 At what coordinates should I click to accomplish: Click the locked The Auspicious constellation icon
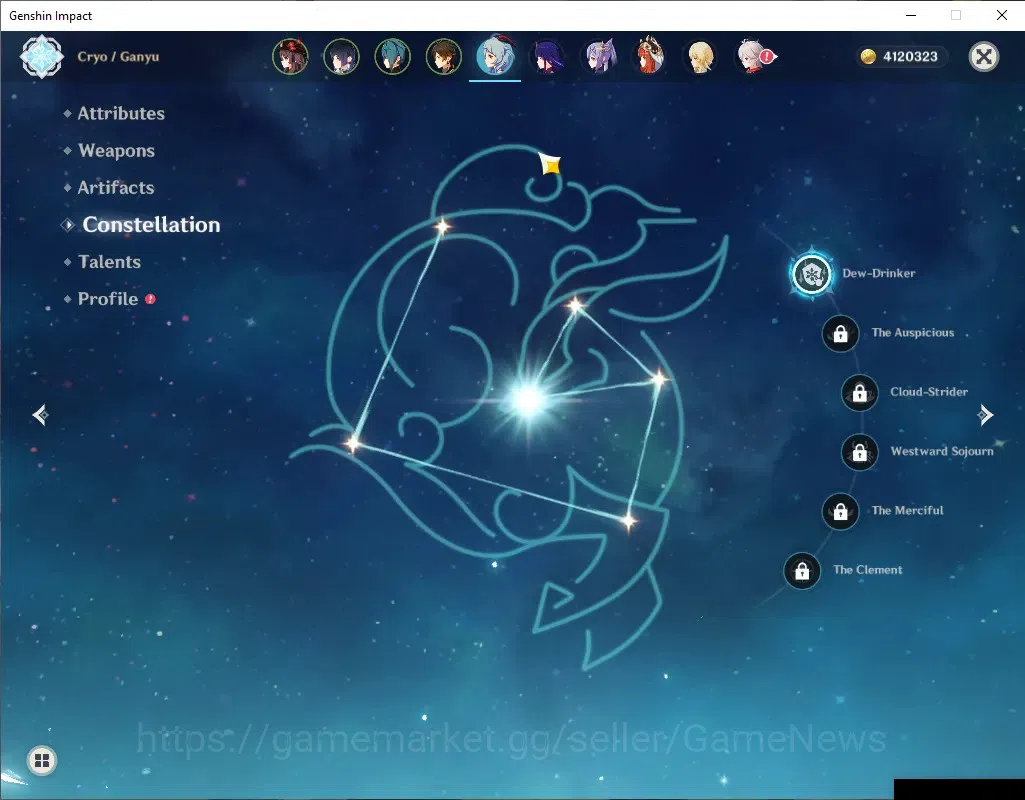pyautogui.click(x=841, y=334)
